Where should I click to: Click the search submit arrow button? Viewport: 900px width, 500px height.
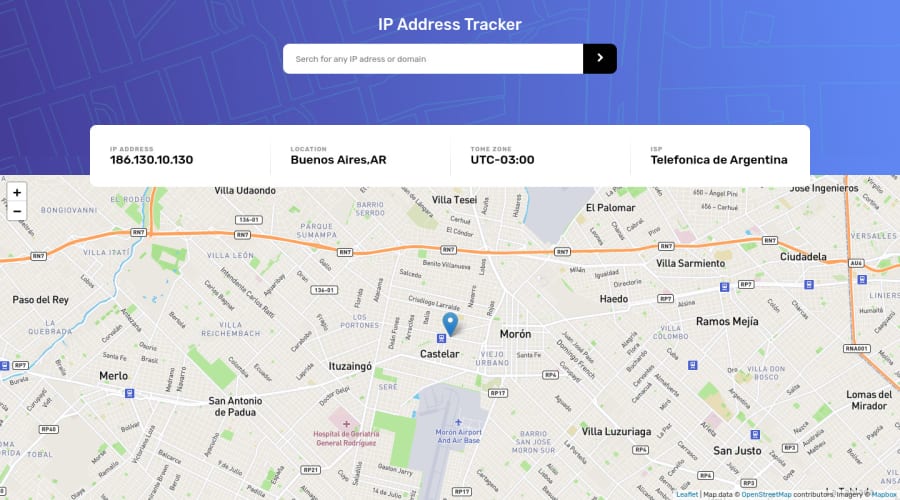pos(600,59)
